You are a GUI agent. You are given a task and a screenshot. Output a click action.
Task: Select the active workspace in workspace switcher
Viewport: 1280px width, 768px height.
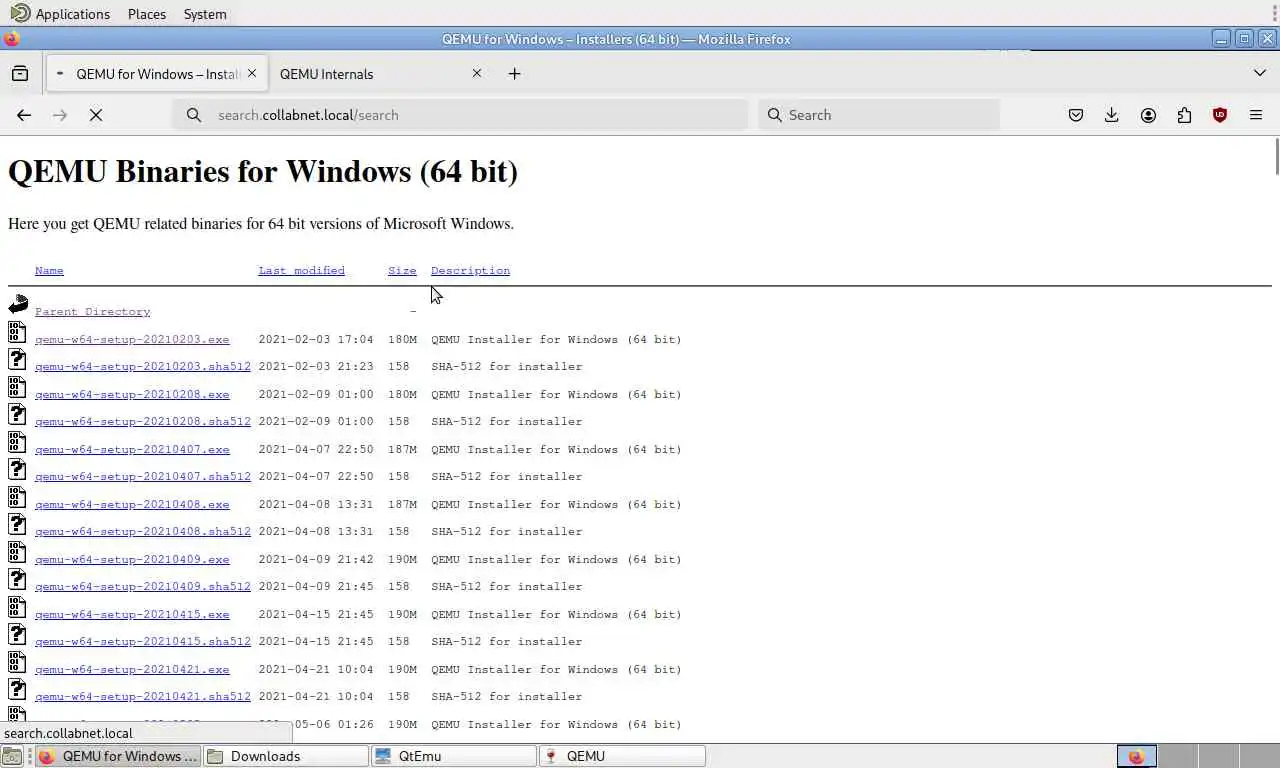pyautogui.click(x=1137, y=756)
